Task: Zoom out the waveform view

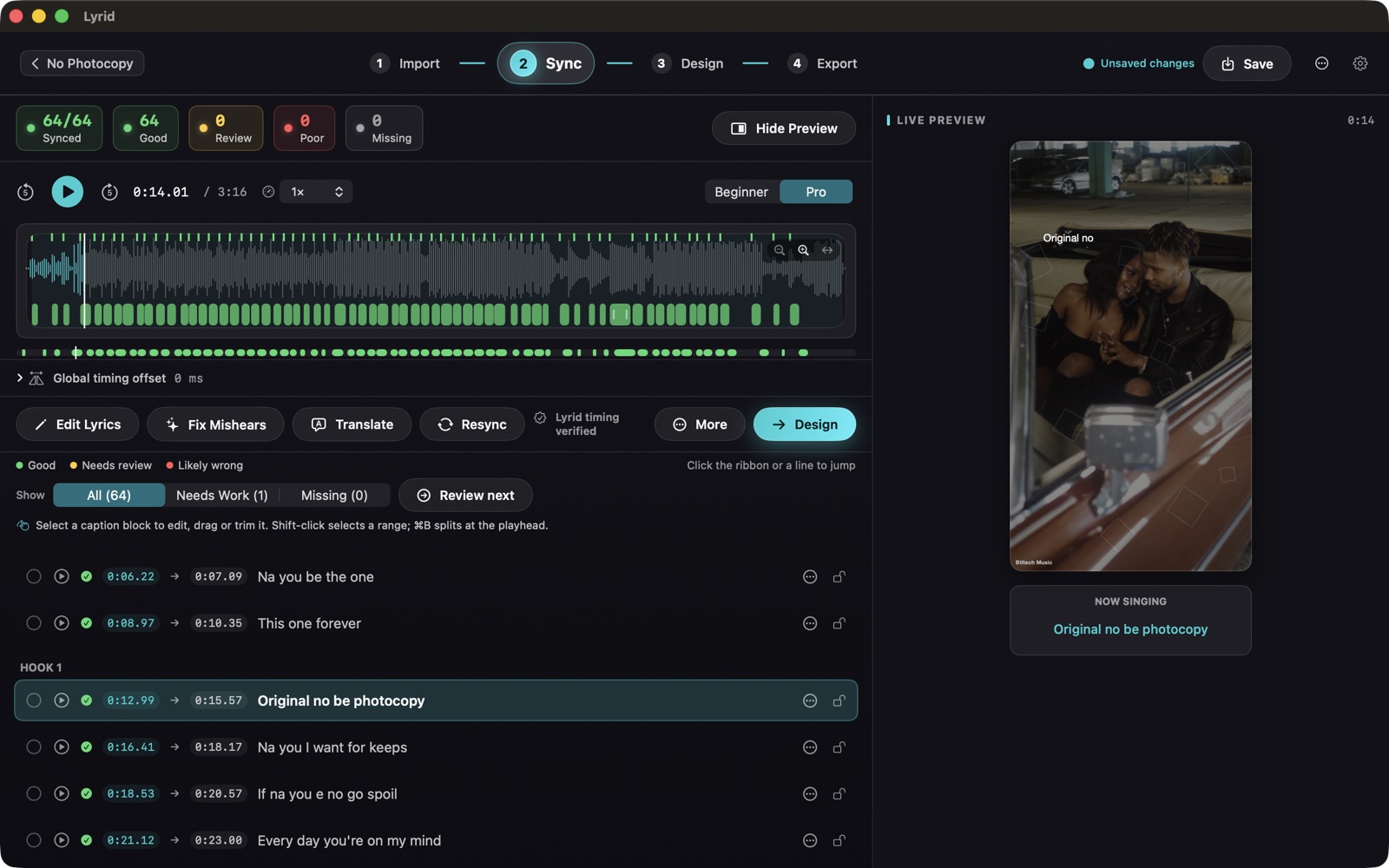Action: click(780, 250)
